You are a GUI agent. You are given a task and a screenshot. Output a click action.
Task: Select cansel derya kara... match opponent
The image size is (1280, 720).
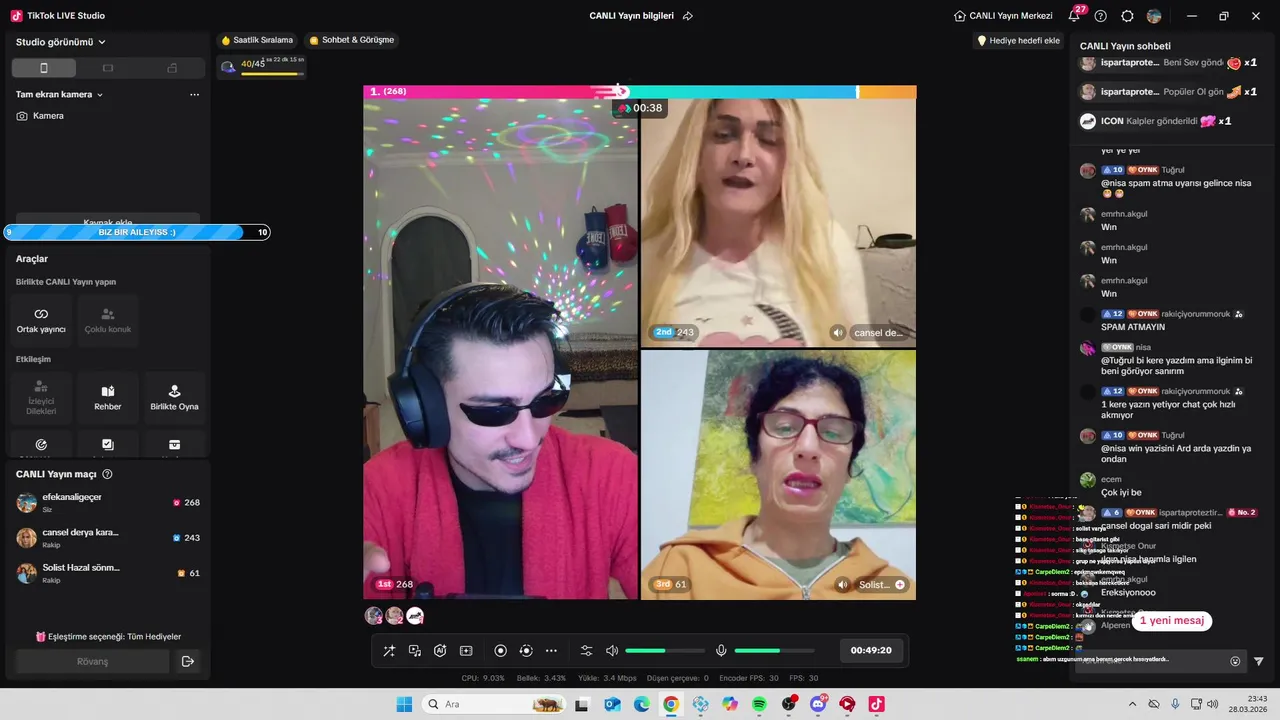(108, 538)
